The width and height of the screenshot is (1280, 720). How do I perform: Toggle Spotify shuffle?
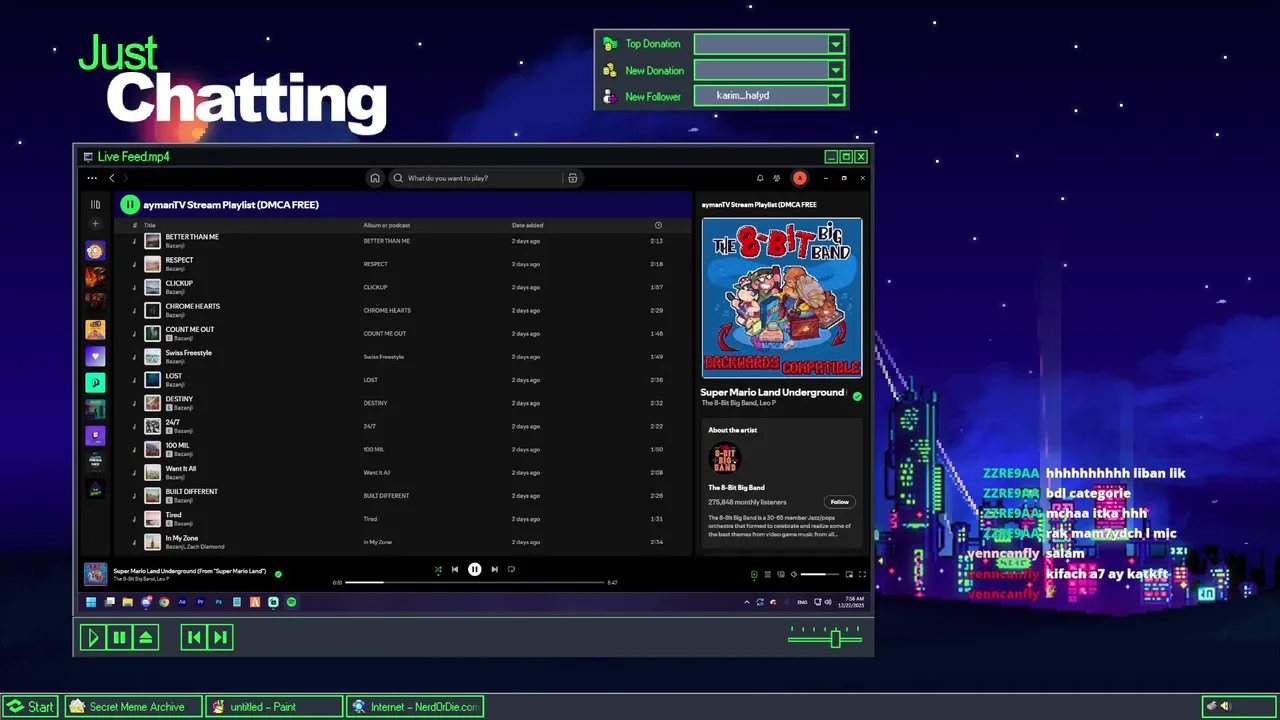(437, 570)
